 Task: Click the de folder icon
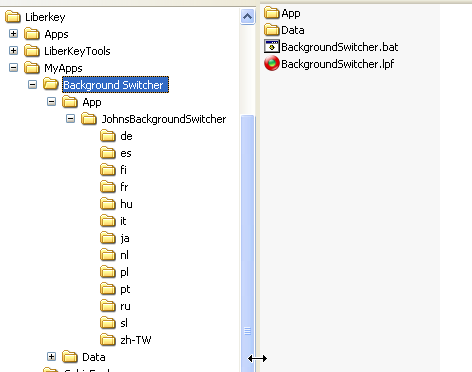[108, 136]
